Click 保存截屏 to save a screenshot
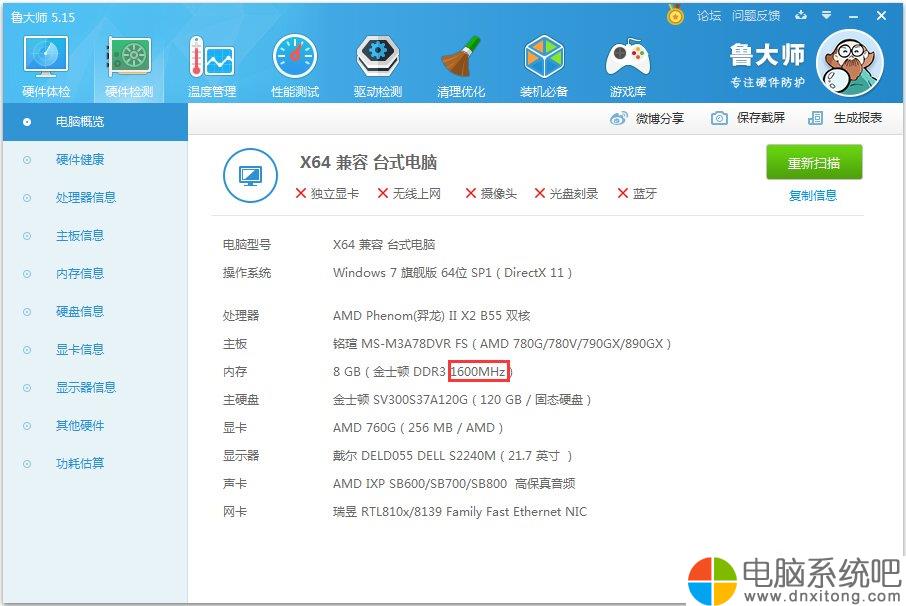This screenshot has height=606, width=906. pos(760,118)
